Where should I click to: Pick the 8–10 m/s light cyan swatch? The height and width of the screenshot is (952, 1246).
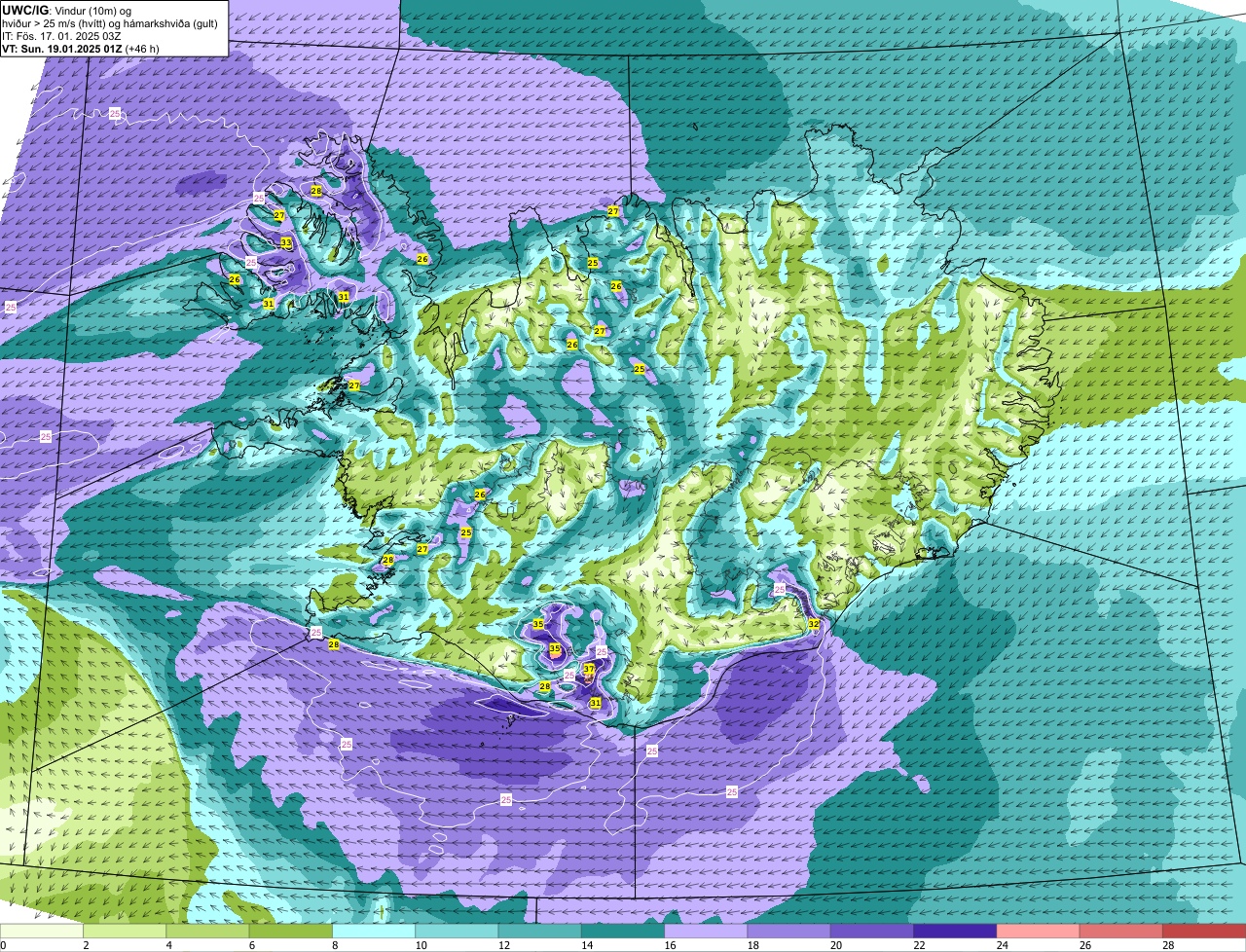(374, 931)
